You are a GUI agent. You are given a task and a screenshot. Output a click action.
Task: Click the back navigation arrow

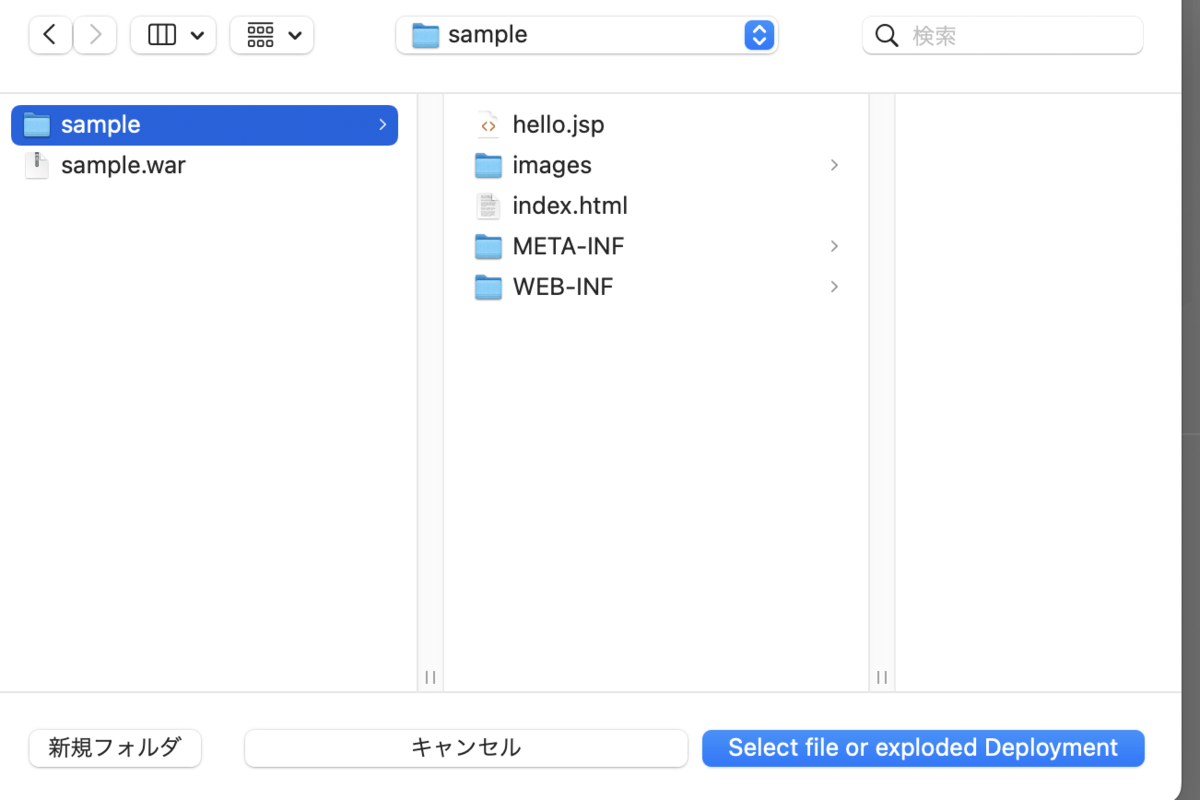click(x=50, y=34)
